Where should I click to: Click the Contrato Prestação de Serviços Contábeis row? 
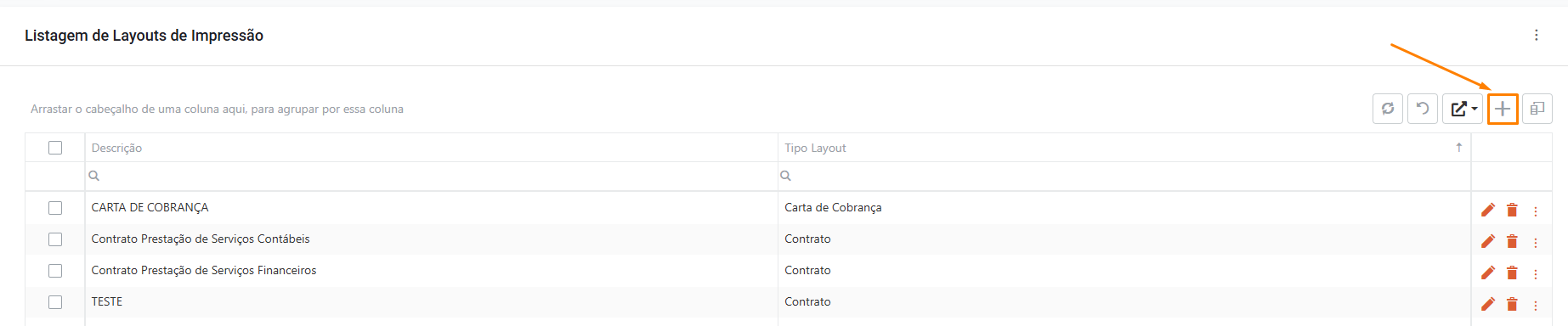[x=748, y=239]
